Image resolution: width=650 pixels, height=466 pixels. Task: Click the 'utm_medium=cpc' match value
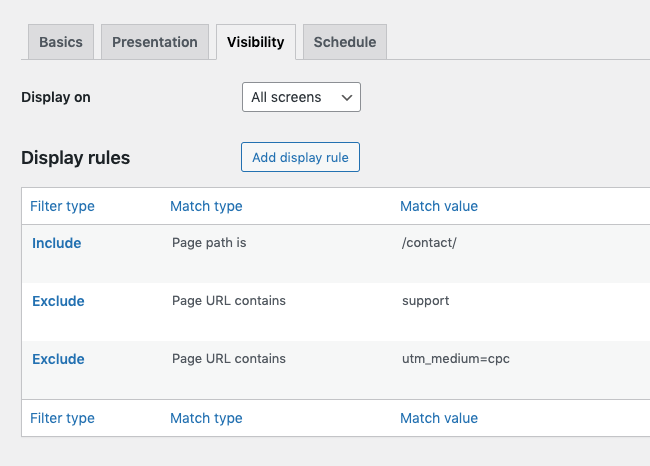[x=451, y=359]
